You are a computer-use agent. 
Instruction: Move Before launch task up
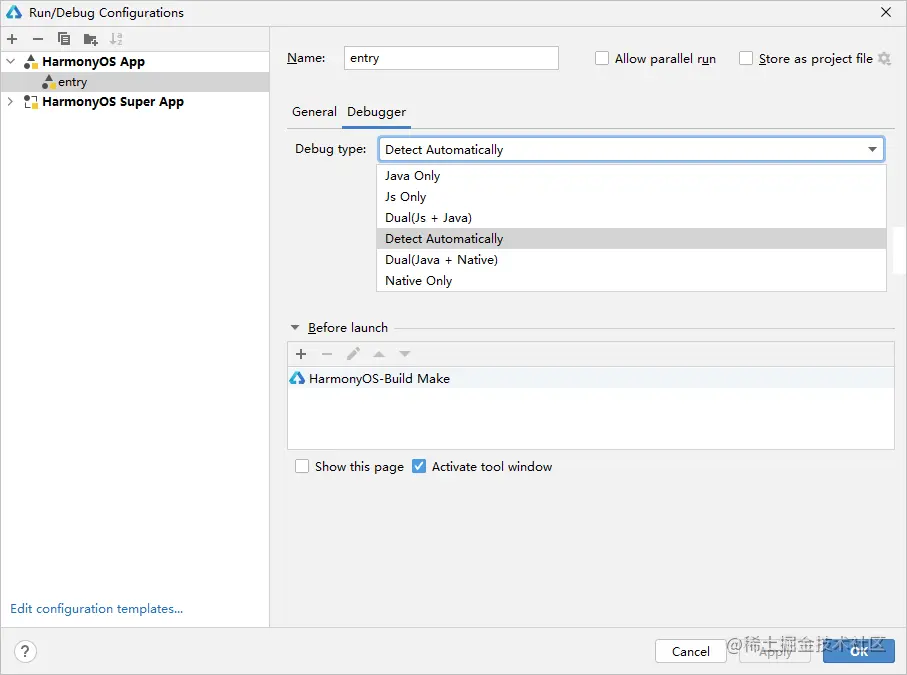pyautogui.click(x=379, y=354)
